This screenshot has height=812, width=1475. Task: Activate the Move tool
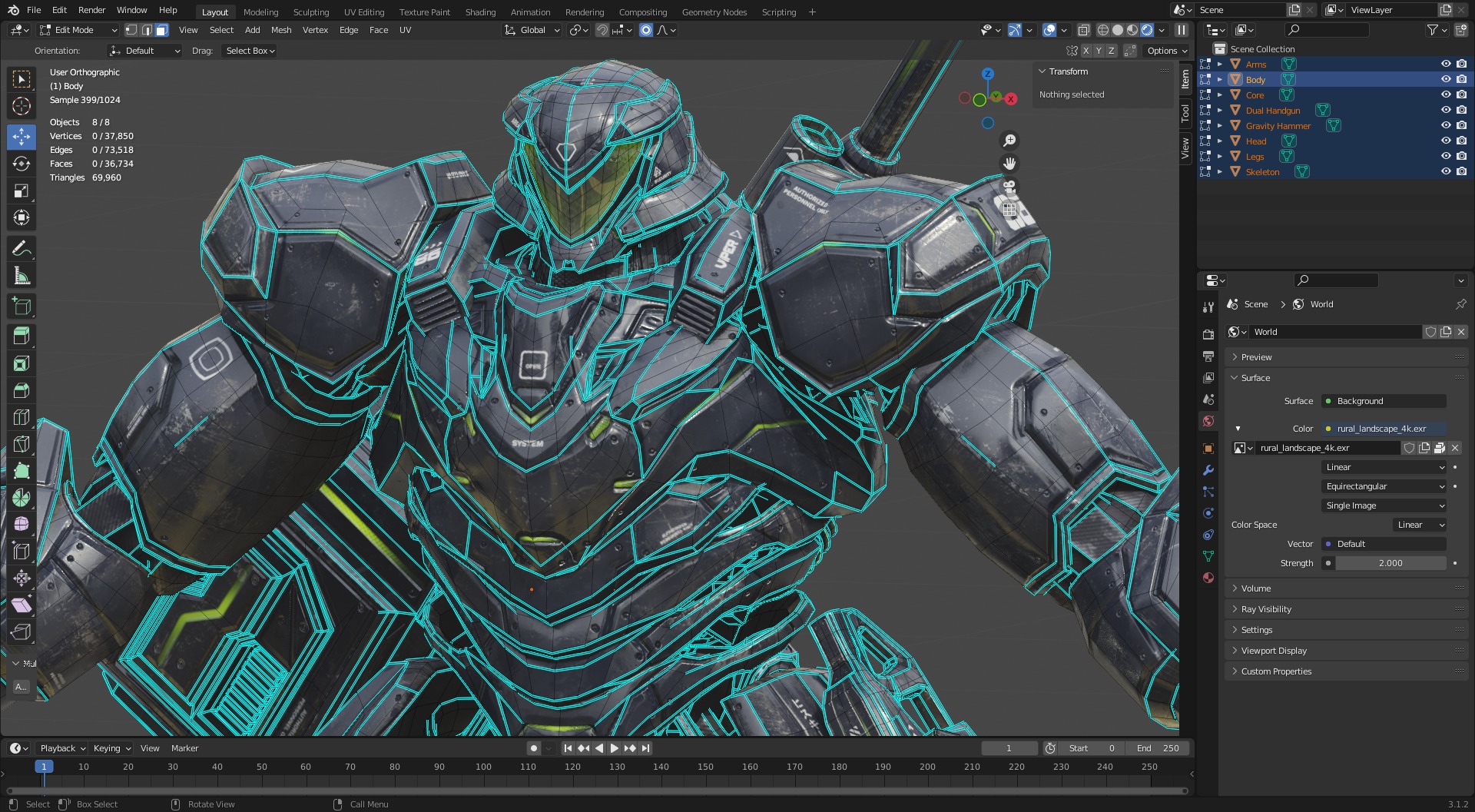pyautogui.click(x=22, y=137)
